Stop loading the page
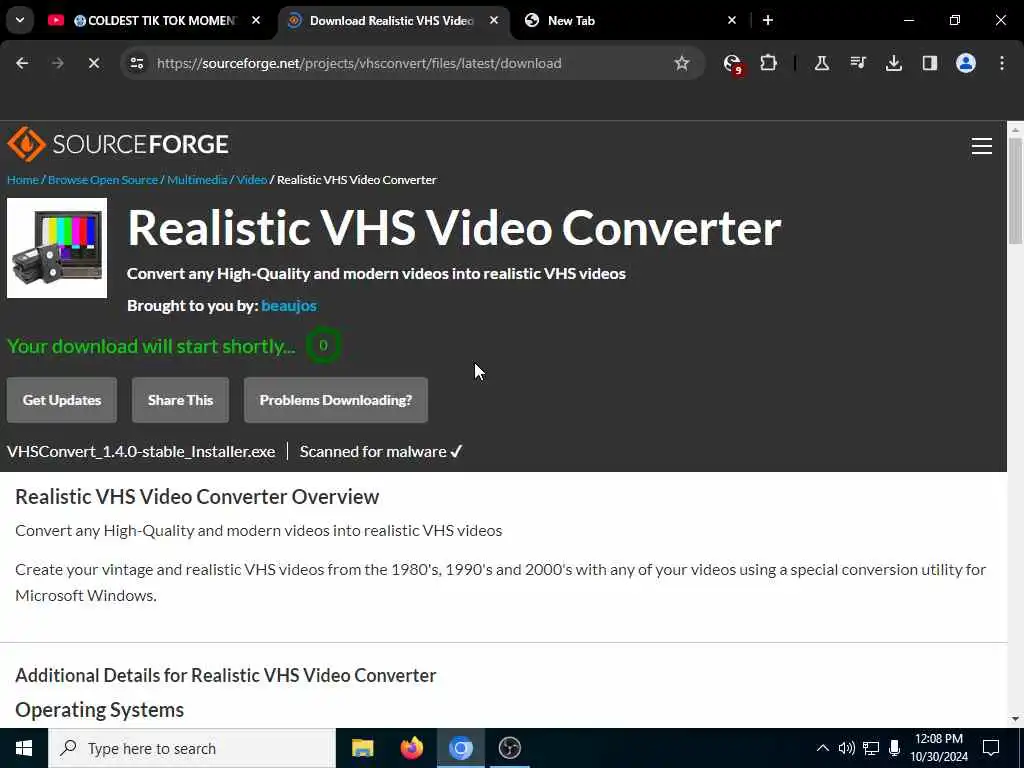The width and height of the screenshot is (1024, 768). 93,63
